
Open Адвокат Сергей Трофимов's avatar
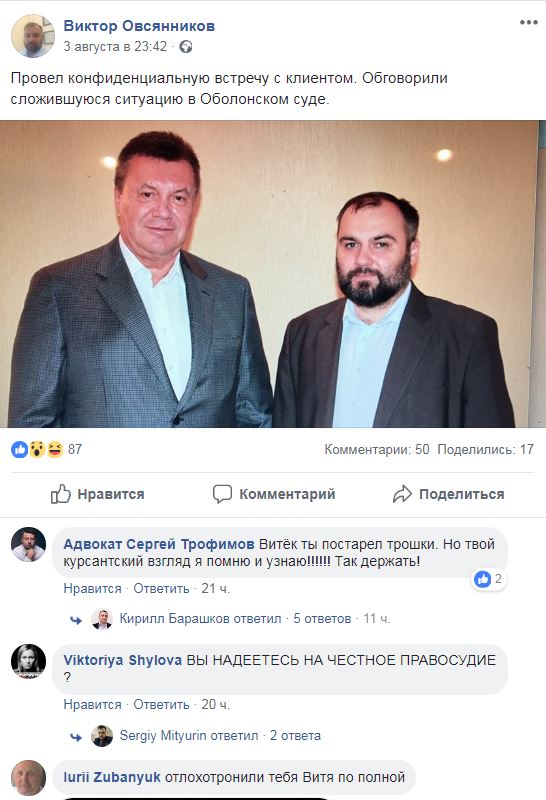29,544
